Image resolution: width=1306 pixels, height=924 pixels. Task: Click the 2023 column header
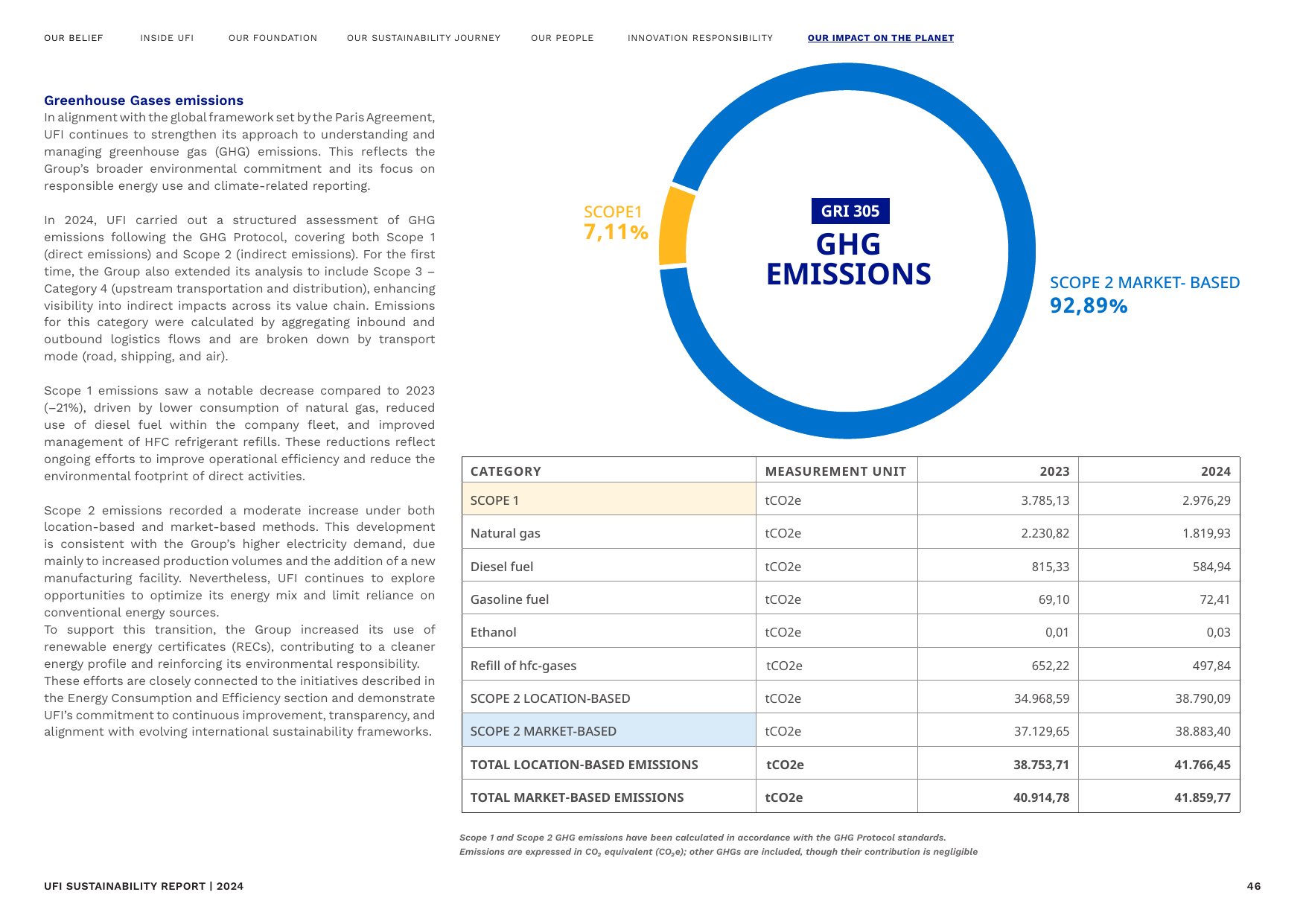1054,471
